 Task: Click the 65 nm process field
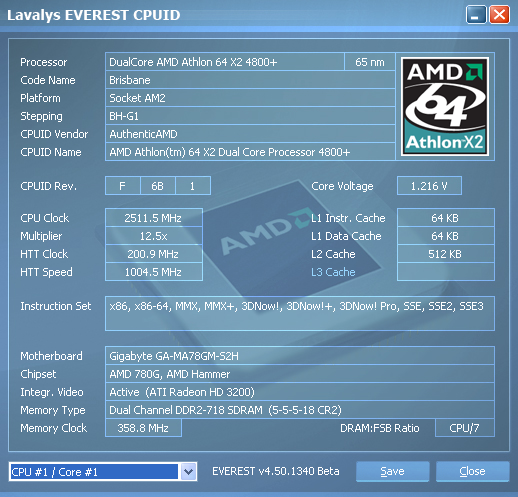370,62
